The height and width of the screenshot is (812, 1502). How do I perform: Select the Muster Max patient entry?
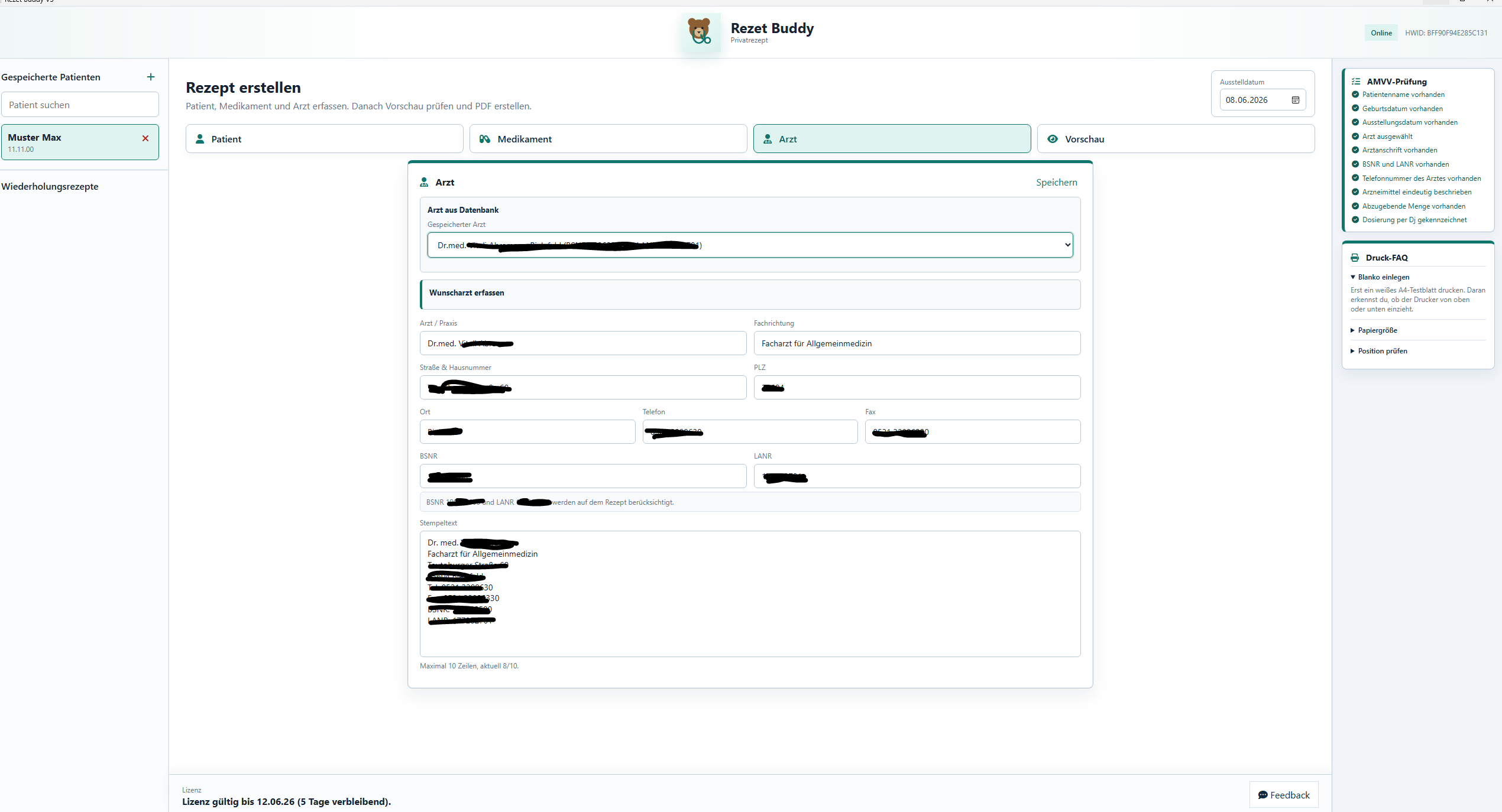coord(80,142)
